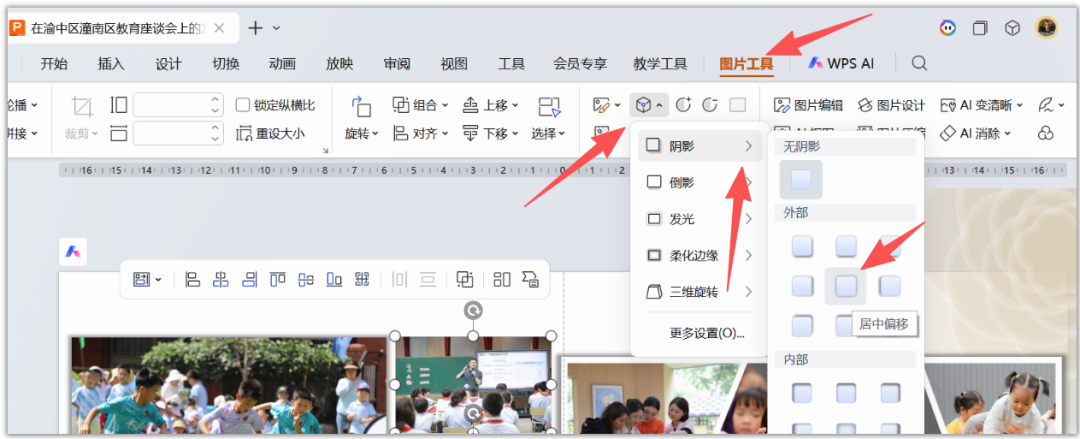Enable the 锁定纵横比 checkbox
1080x439 pixels.
pyautogui.click(x=242, y=105)
